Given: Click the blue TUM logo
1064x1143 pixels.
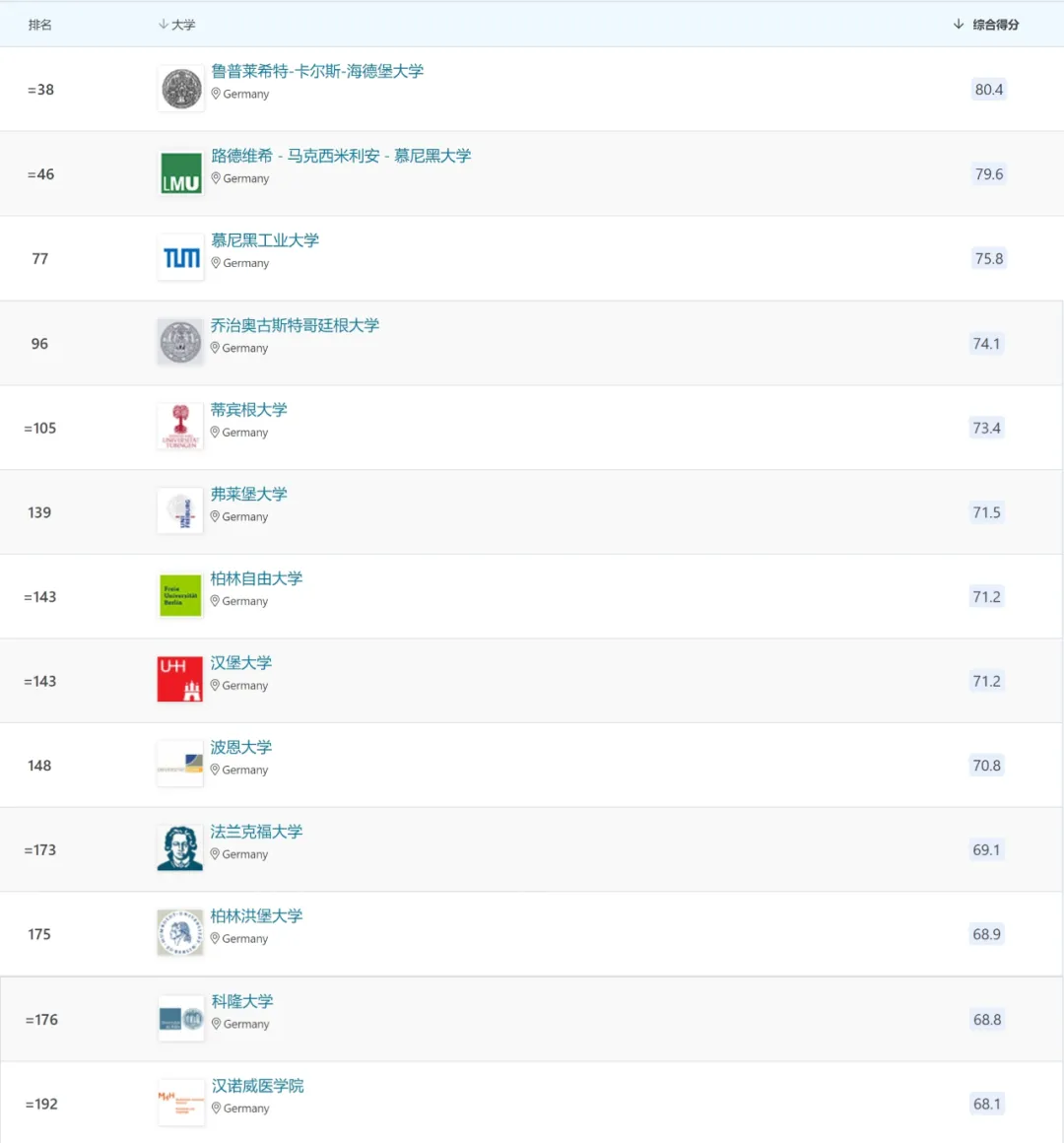Looking at the screenshot, I should click(x=181, y=259).
